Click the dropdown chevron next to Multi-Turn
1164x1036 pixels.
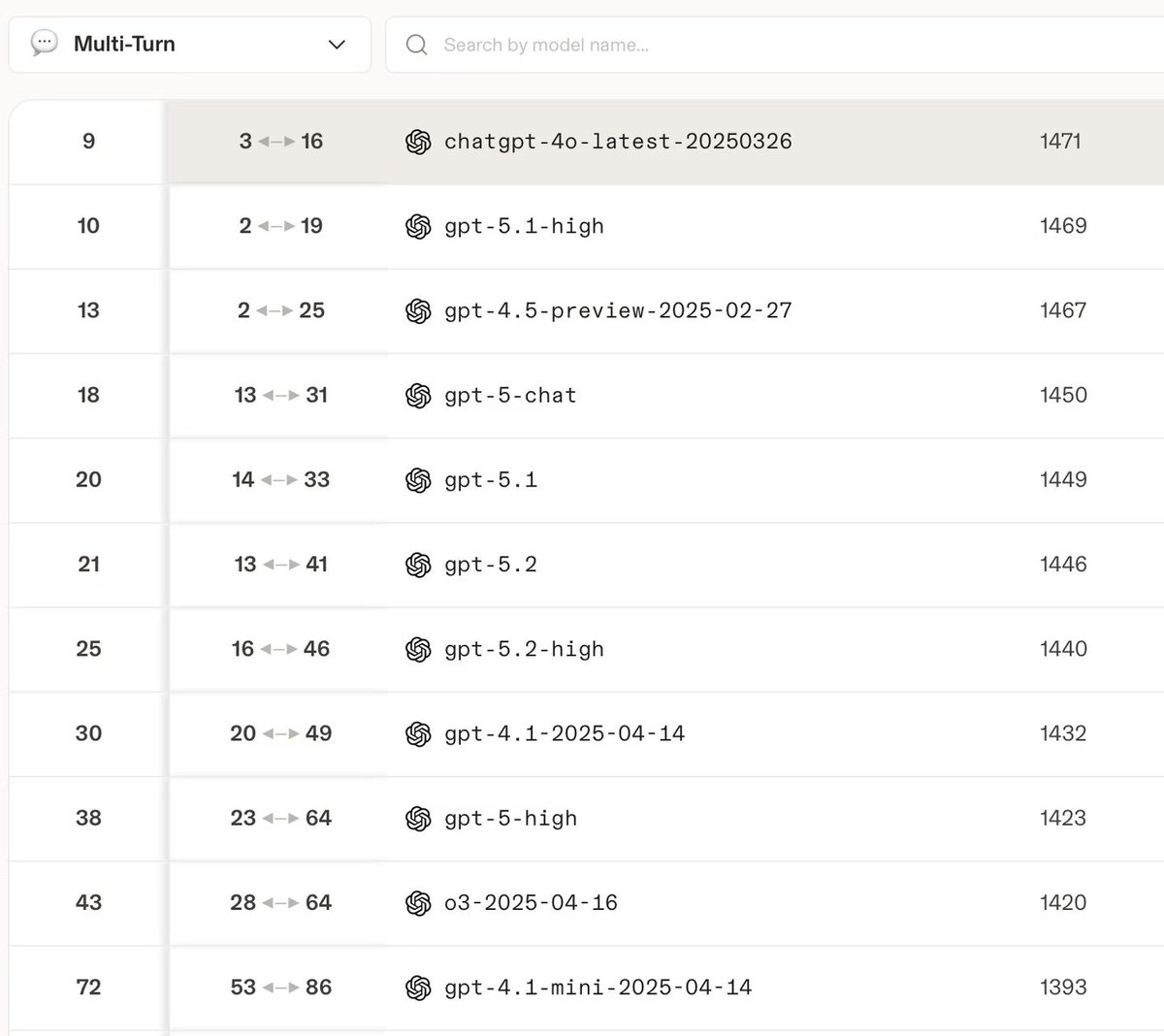[337, 45]
